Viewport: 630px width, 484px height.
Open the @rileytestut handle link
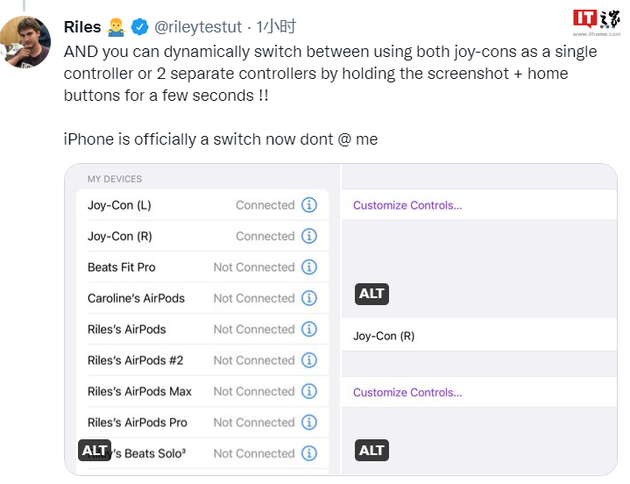point(198,27)
